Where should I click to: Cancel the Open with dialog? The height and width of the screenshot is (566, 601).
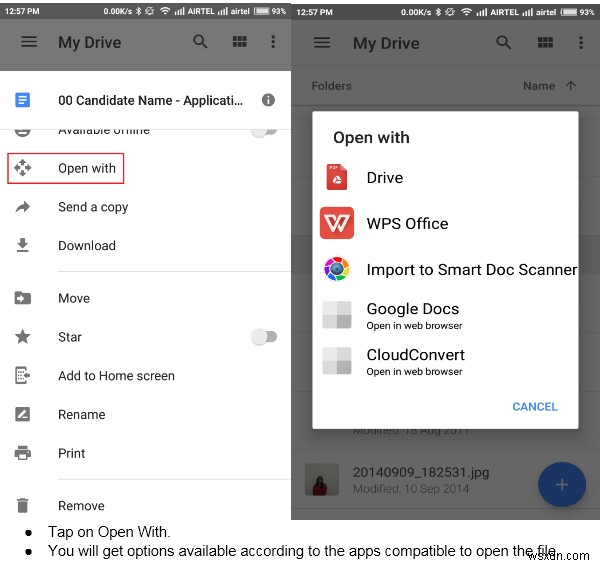(x=535, y=406)
